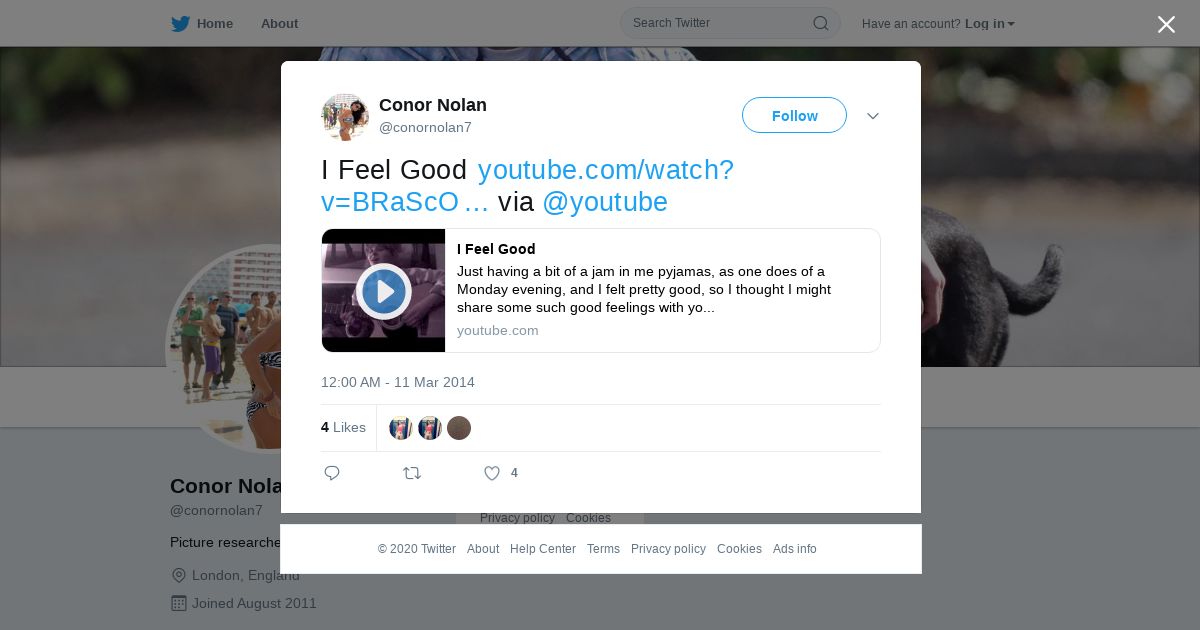Expand the tweet options chevron
Image resolution: width=1200 pixels, height=630 pixels.
click(873, 116)
